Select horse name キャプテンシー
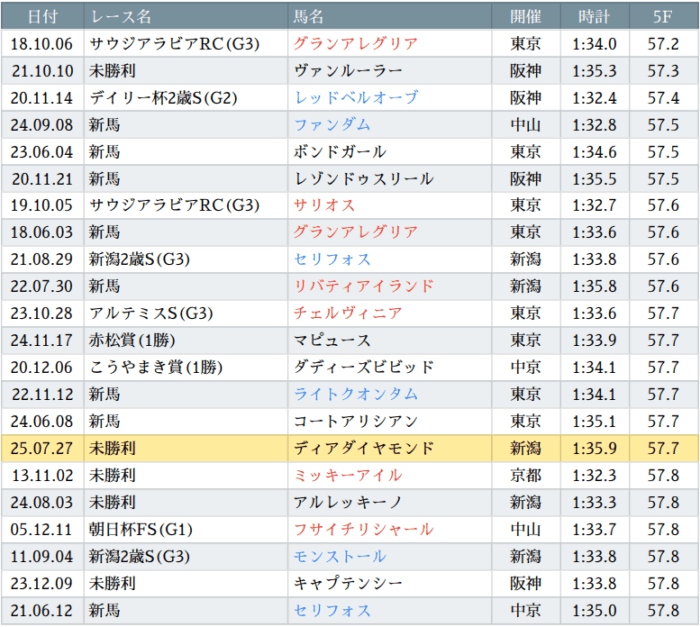 click(348, 583)
